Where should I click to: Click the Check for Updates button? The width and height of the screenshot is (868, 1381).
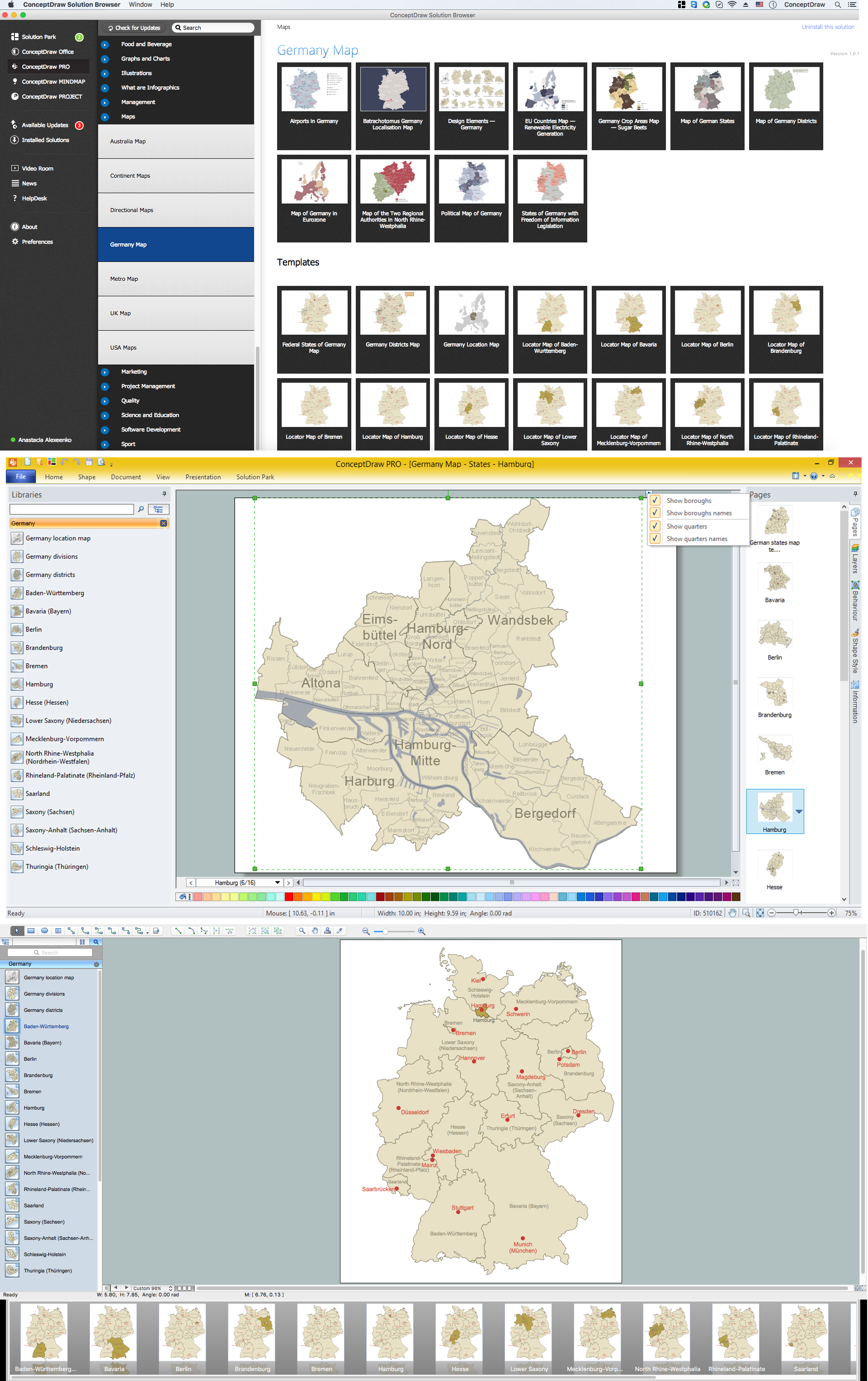[x=134, y=28]
